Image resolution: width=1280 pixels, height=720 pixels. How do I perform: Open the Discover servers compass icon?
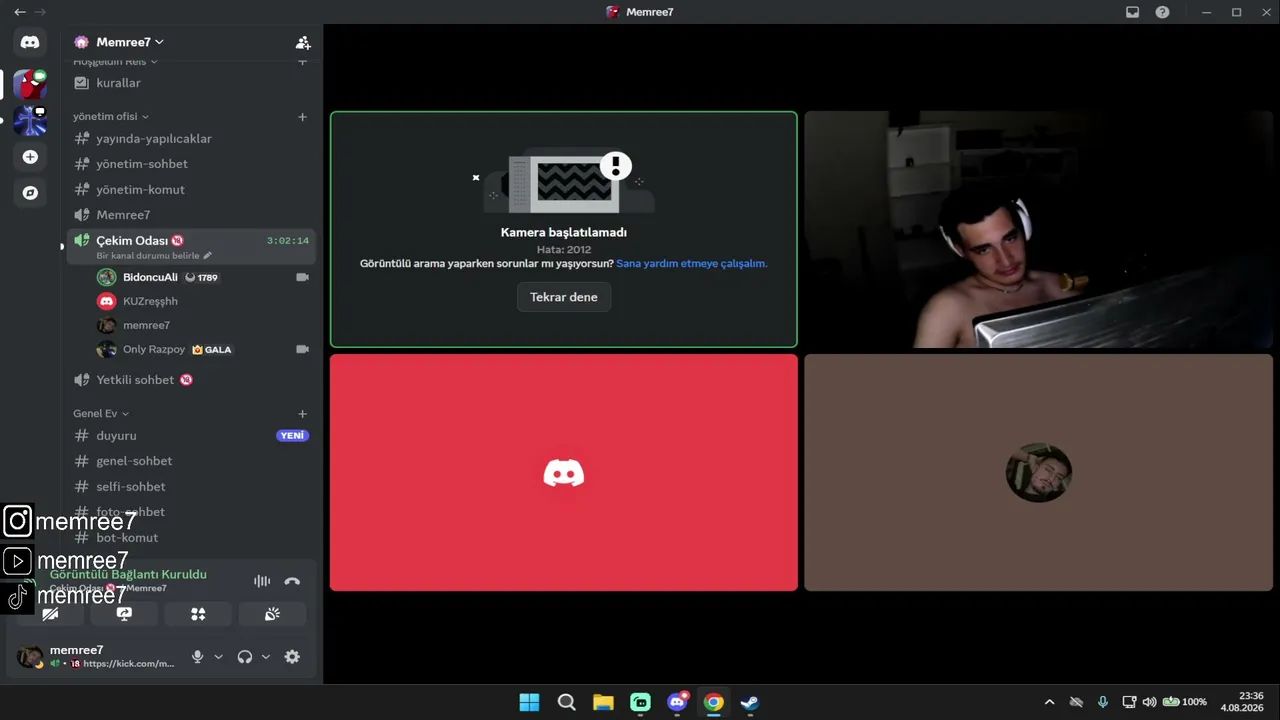(30, 193)
